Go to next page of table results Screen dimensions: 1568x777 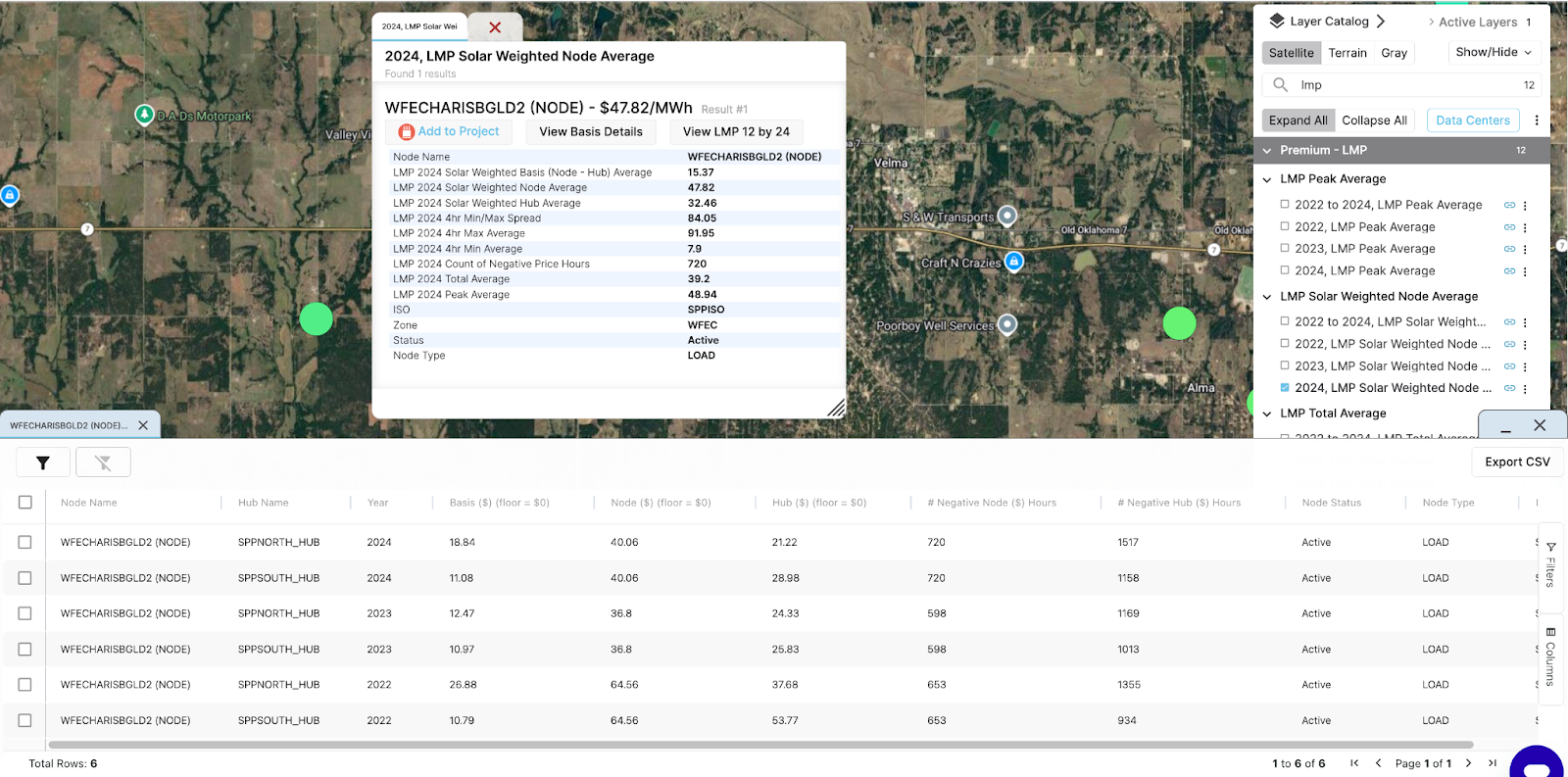pyautogui.click(x=1468, y=763)
